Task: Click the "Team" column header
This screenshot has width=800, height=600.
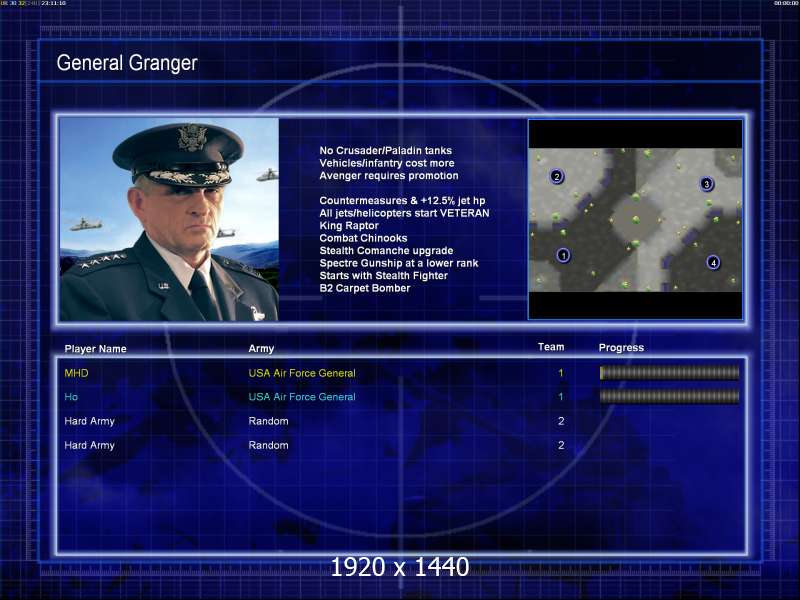Action: tap(551, 347)
